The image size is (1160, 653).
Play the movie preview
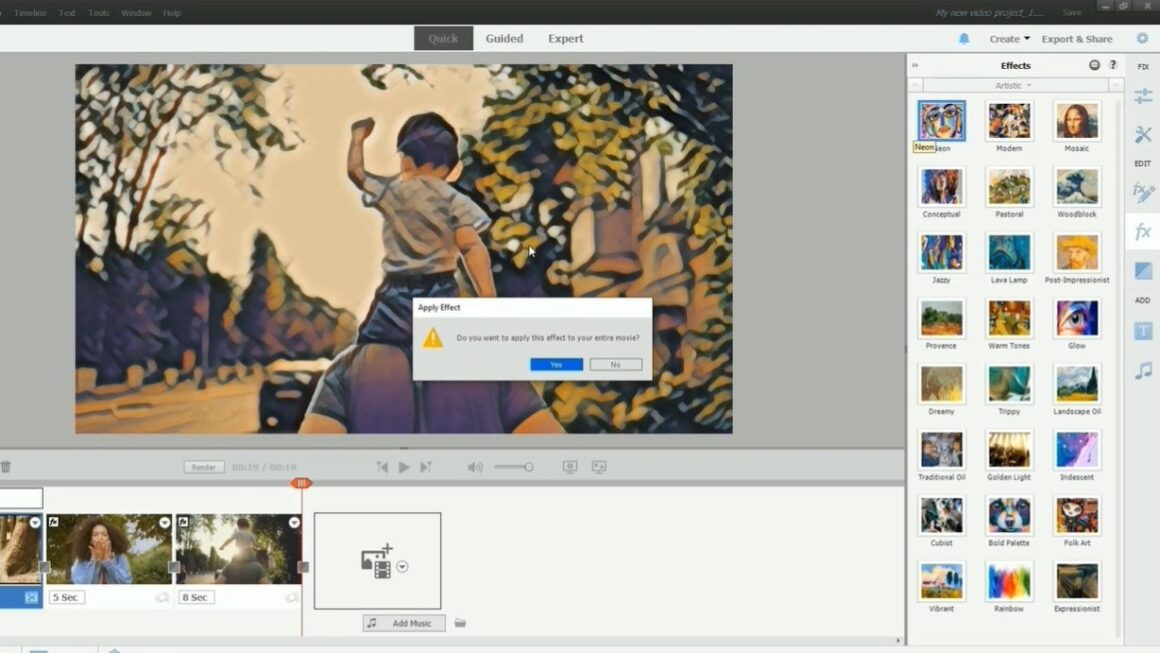coord(404,467)
